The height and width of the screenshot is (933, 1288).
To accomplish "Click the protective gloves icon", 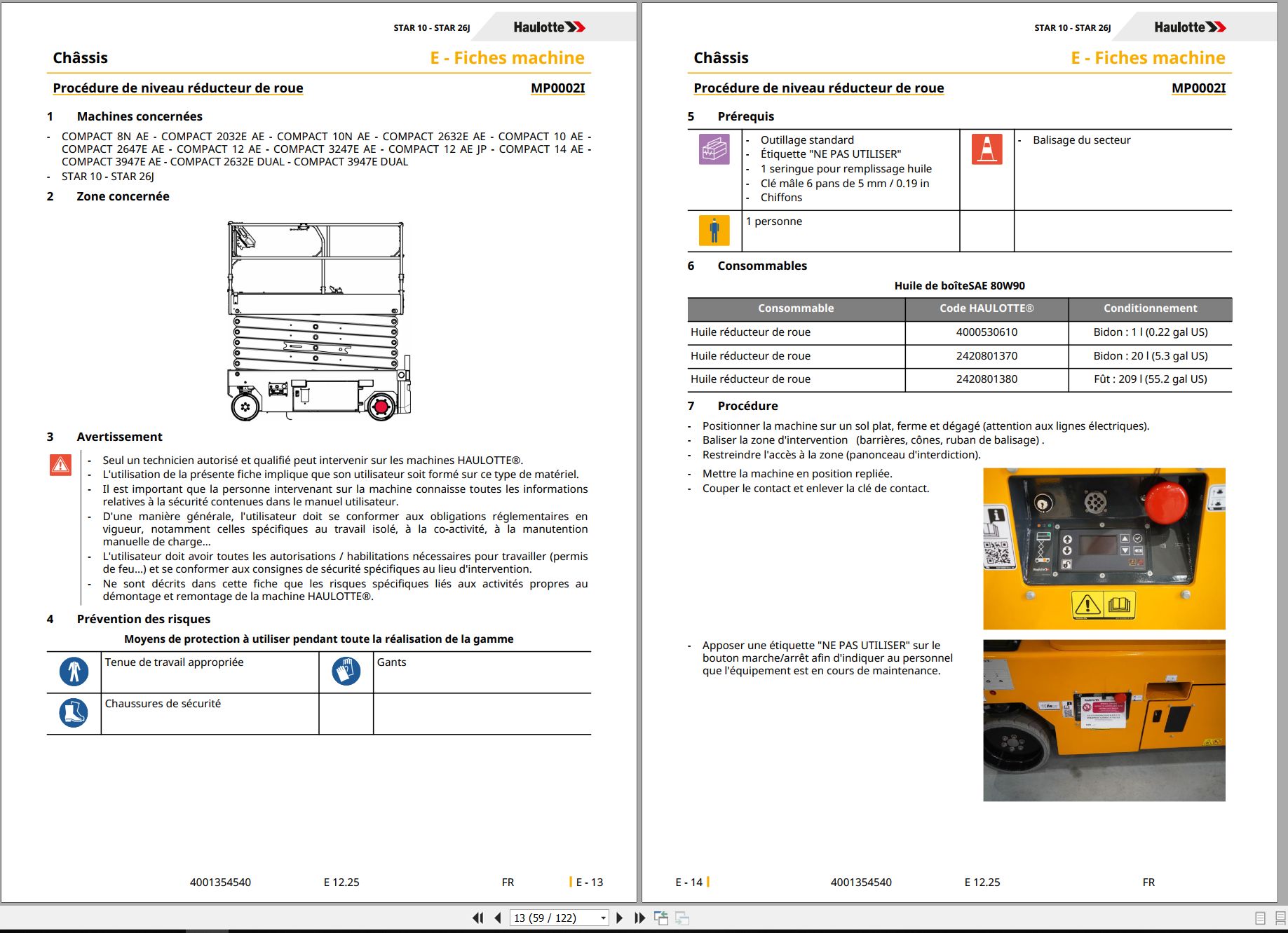I will point(346,672).
